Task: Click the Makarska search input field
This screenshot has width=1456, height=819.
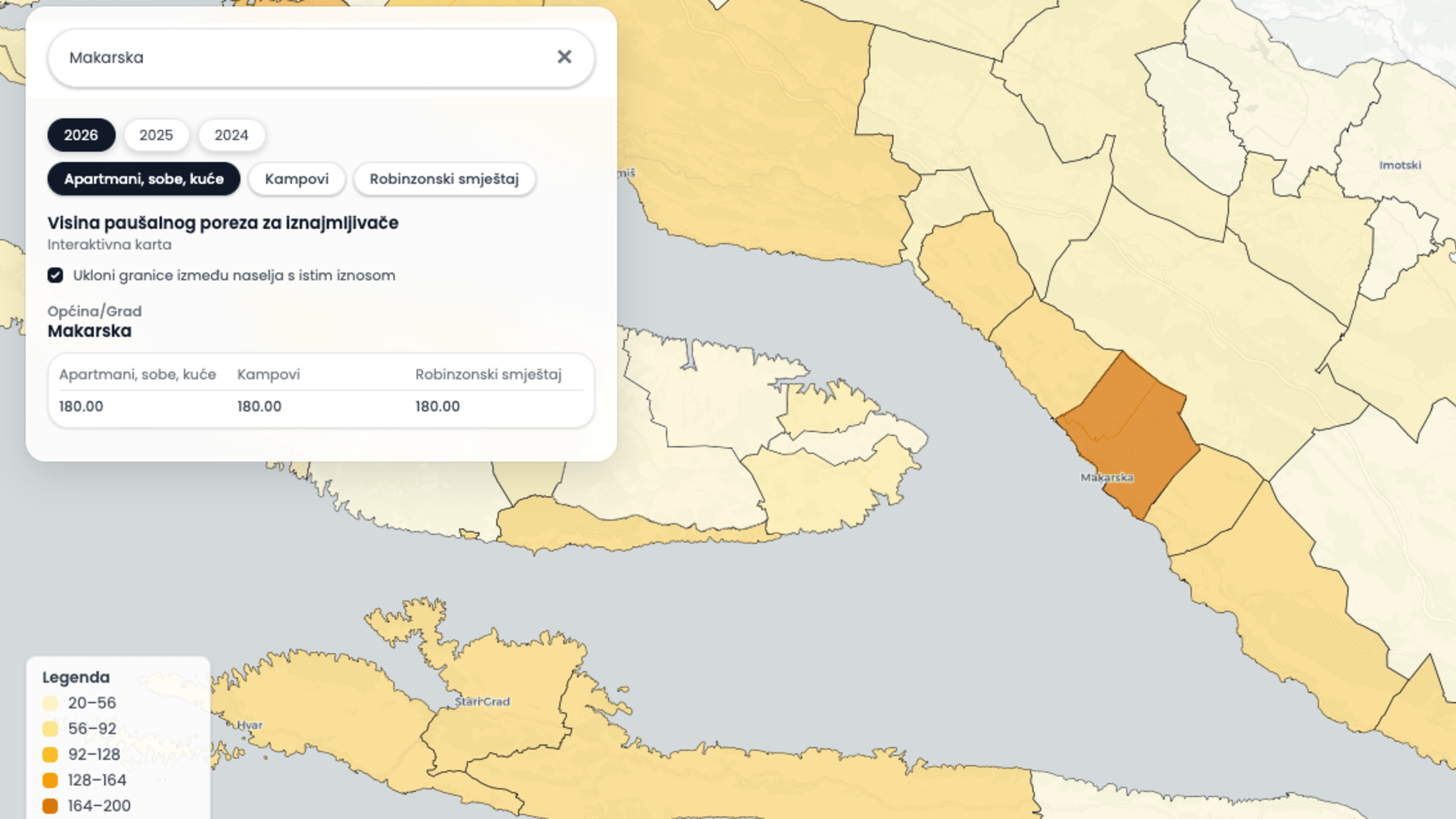Action: pyautogui.click(x=303, y=58)
